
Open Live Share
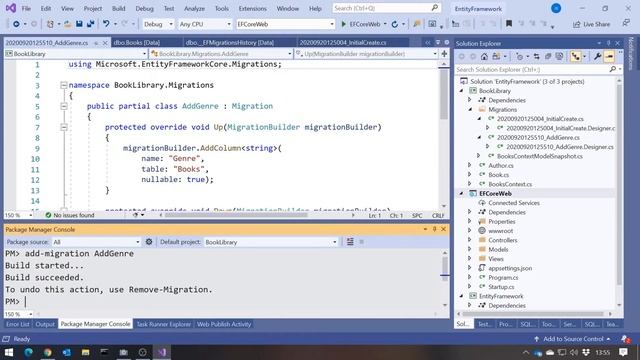(591, 24)
